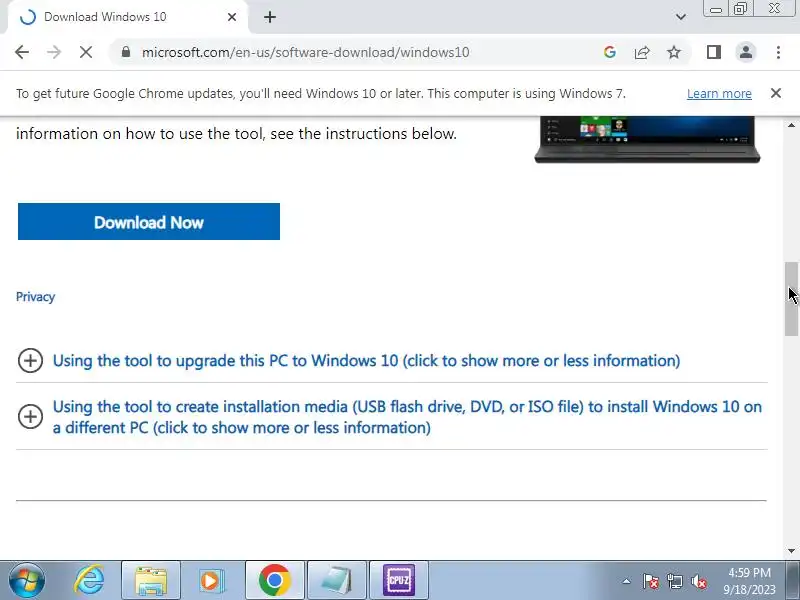The image size is (800, 600).
Task: Click the Action Center flag icon
Action: [x=650, y=581]
